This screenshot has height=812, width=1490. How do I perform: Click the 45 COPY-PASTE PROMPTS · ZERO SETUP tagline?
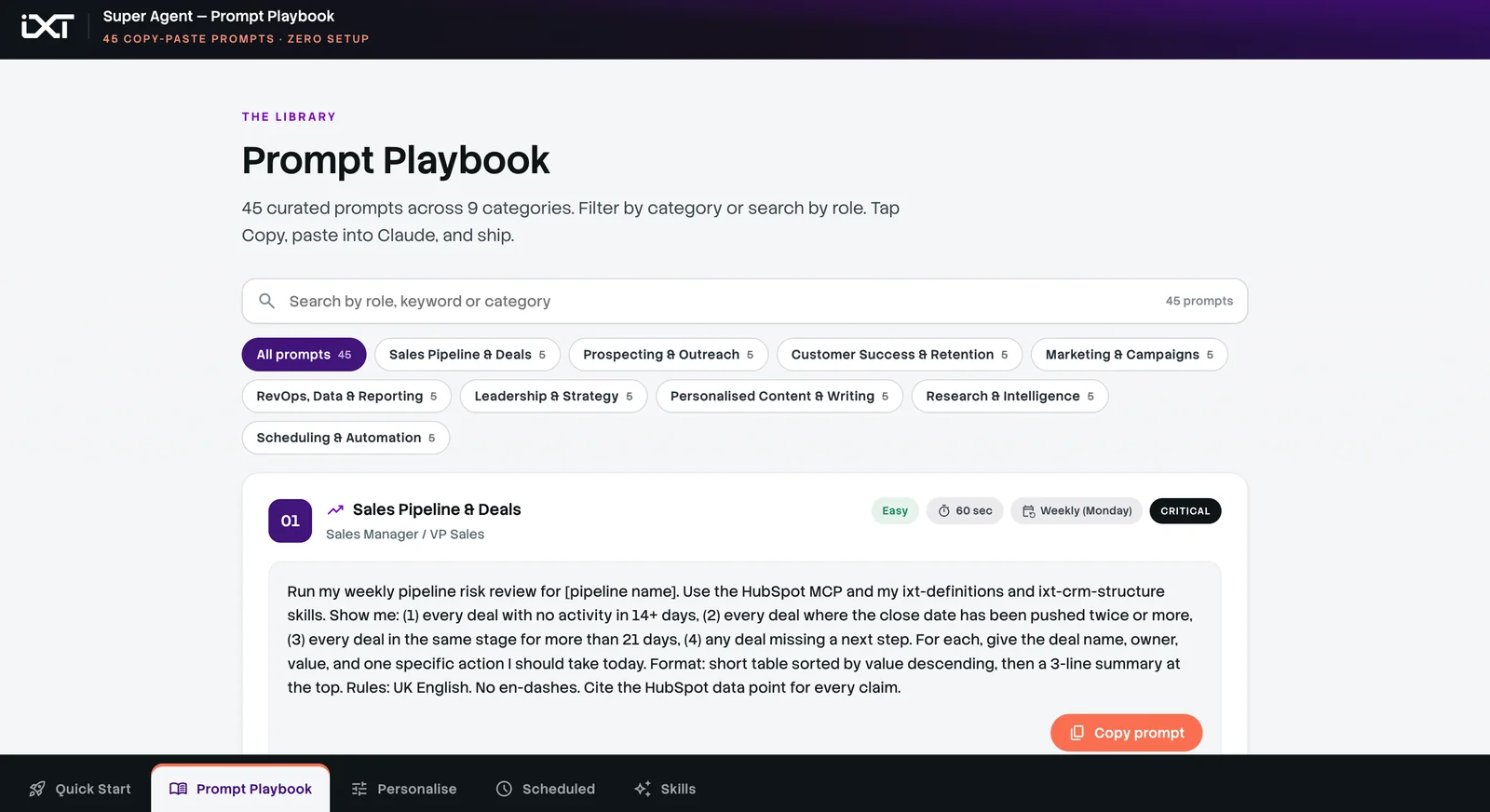coord(236,39)
